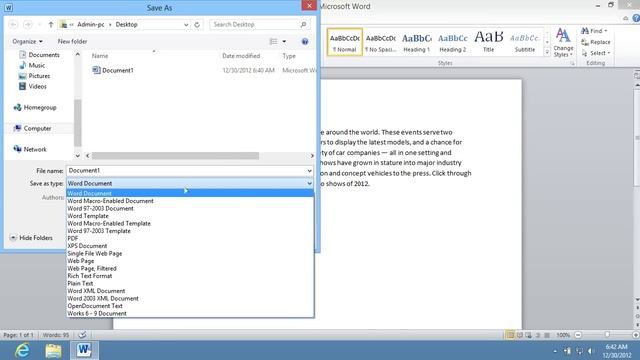640x360 pixels.
Task: Choose Rich Text Format
Action: click(x=190, y=276)
